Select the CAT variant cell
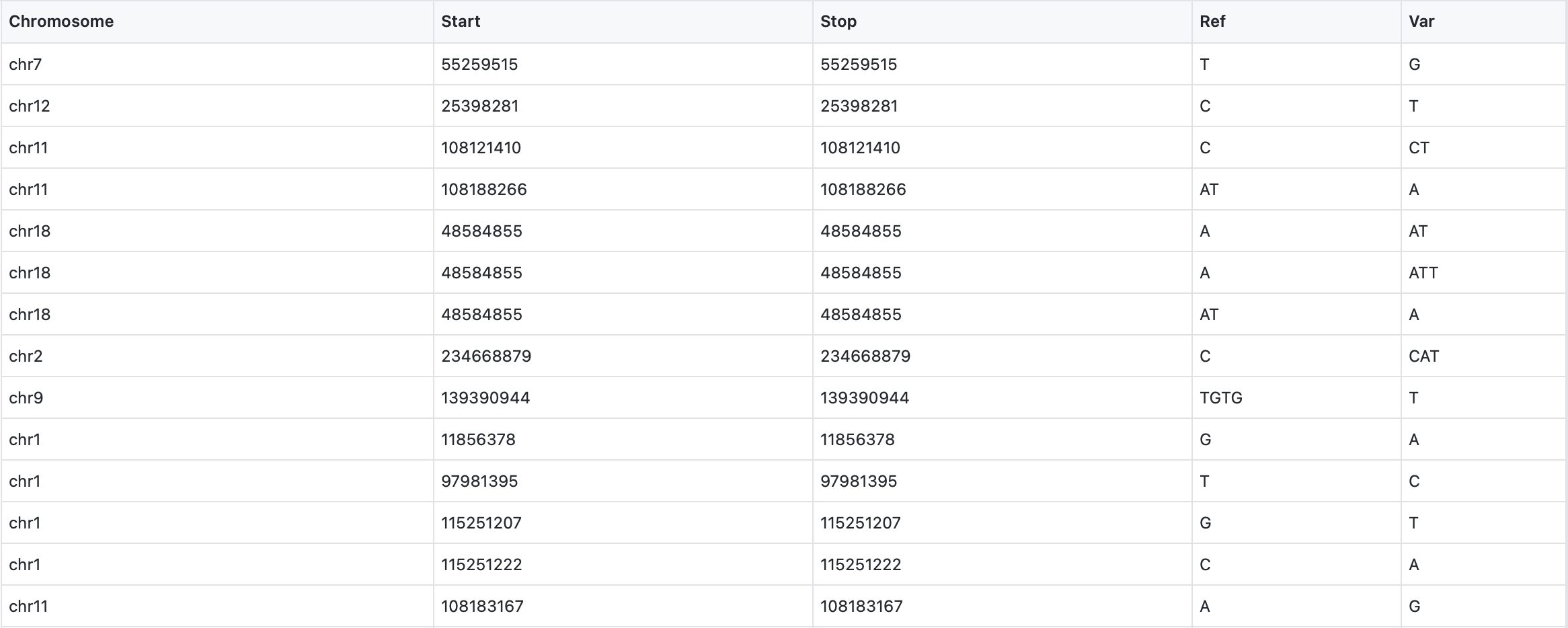 point(1484,356)
